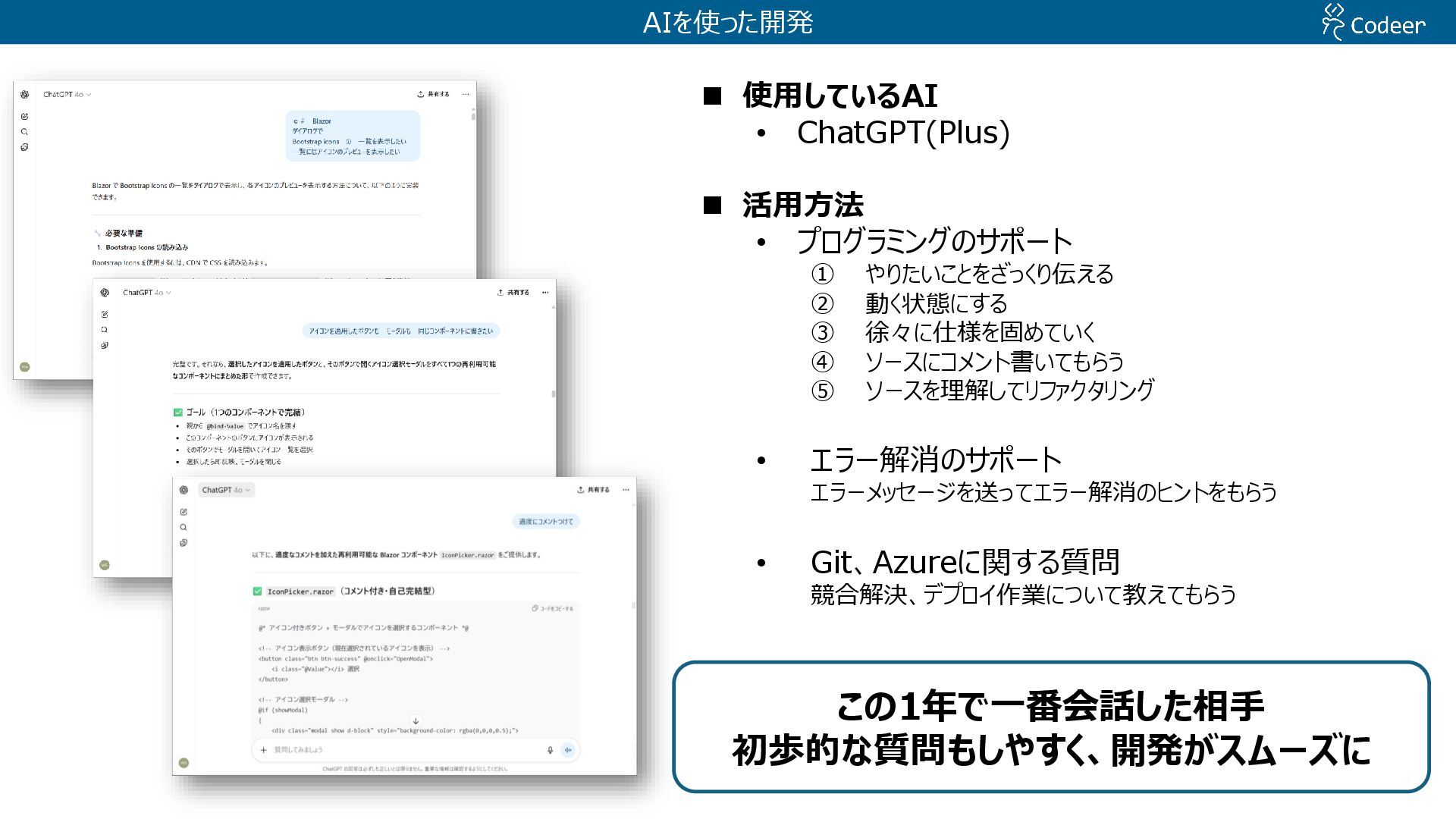Image resolution: width=1456 pixels, height=819 pixels.
Task: Open ChatGPT 4o model dropdown in top window
Action: click(67, 95)
